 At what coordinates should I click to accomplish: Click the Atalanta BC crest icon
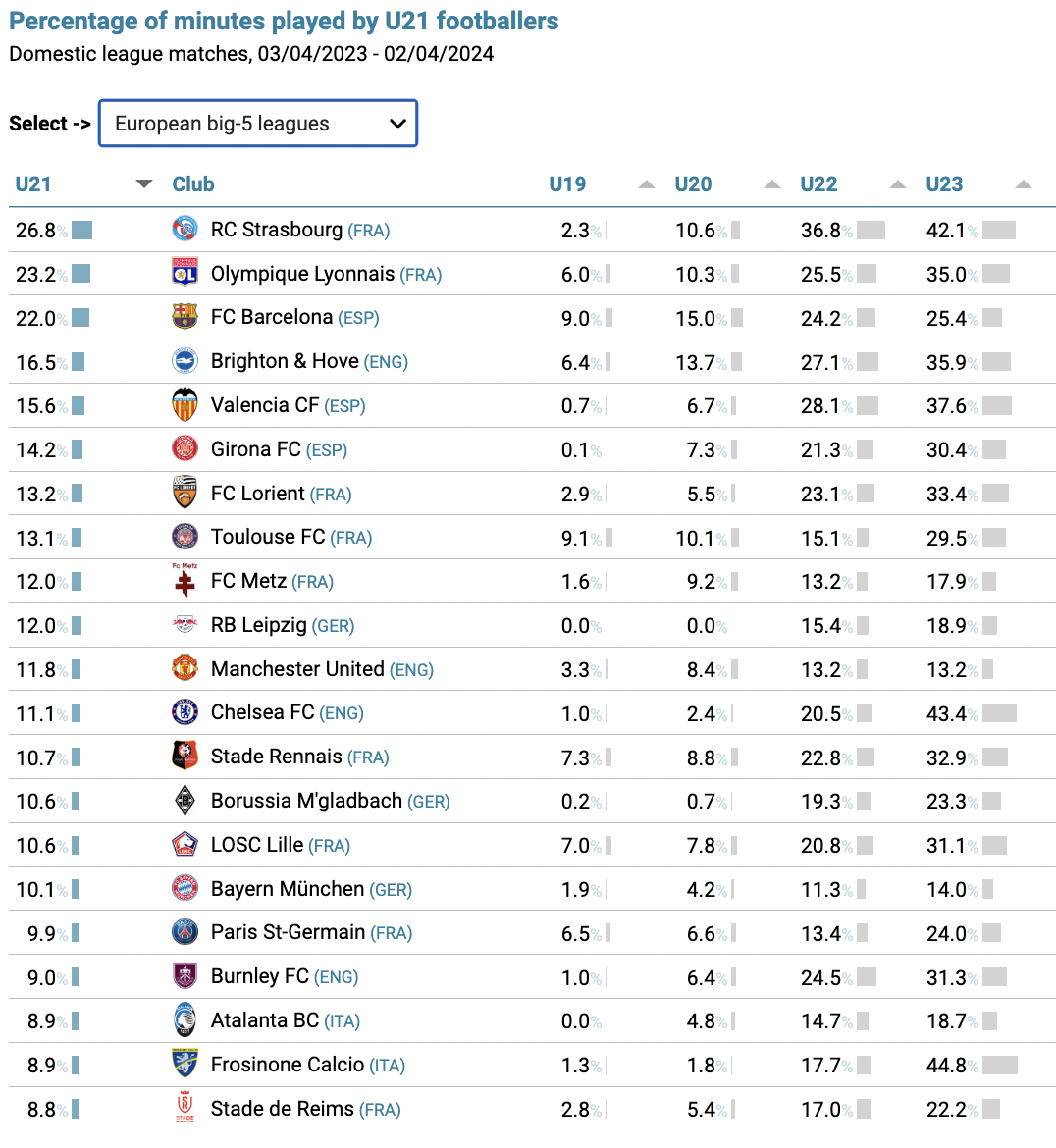pyautogui.click(x=185, y=1019)
